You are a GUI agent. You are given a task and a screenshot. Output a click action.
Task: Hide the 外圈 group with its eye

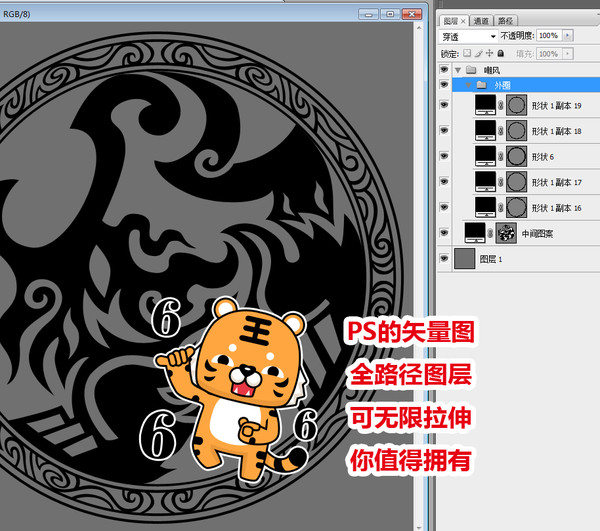[444, 85]
